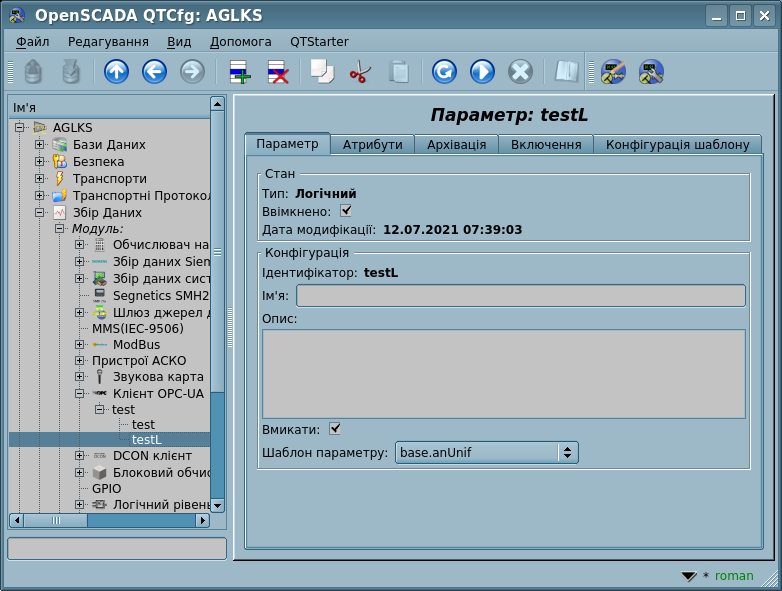Click the tree vertical scrollbar down arrow
Image resolution: width=782 pixels, height=591 pixels.
pos(217,506)
